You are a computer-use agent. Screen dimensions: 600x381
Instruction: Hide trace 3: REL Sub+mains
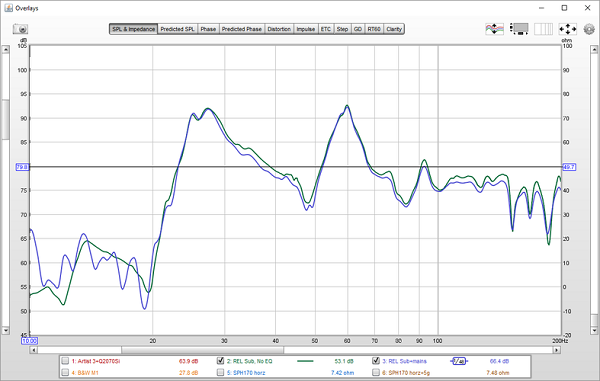pos(376,361)
